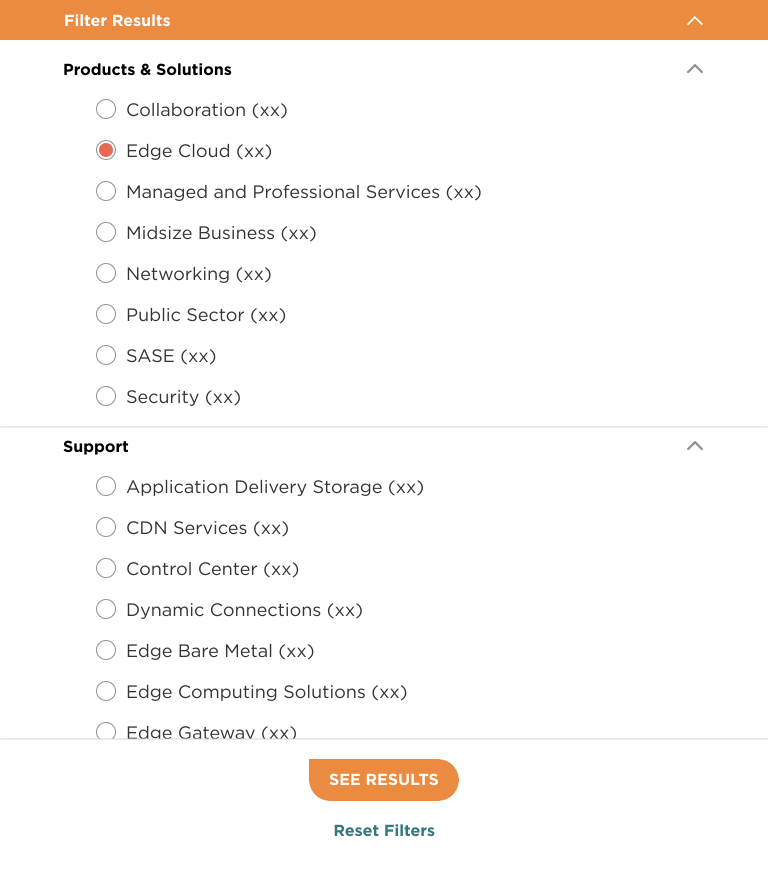Pick the Networking radio option
768x880 pixels.
[106, 273]
